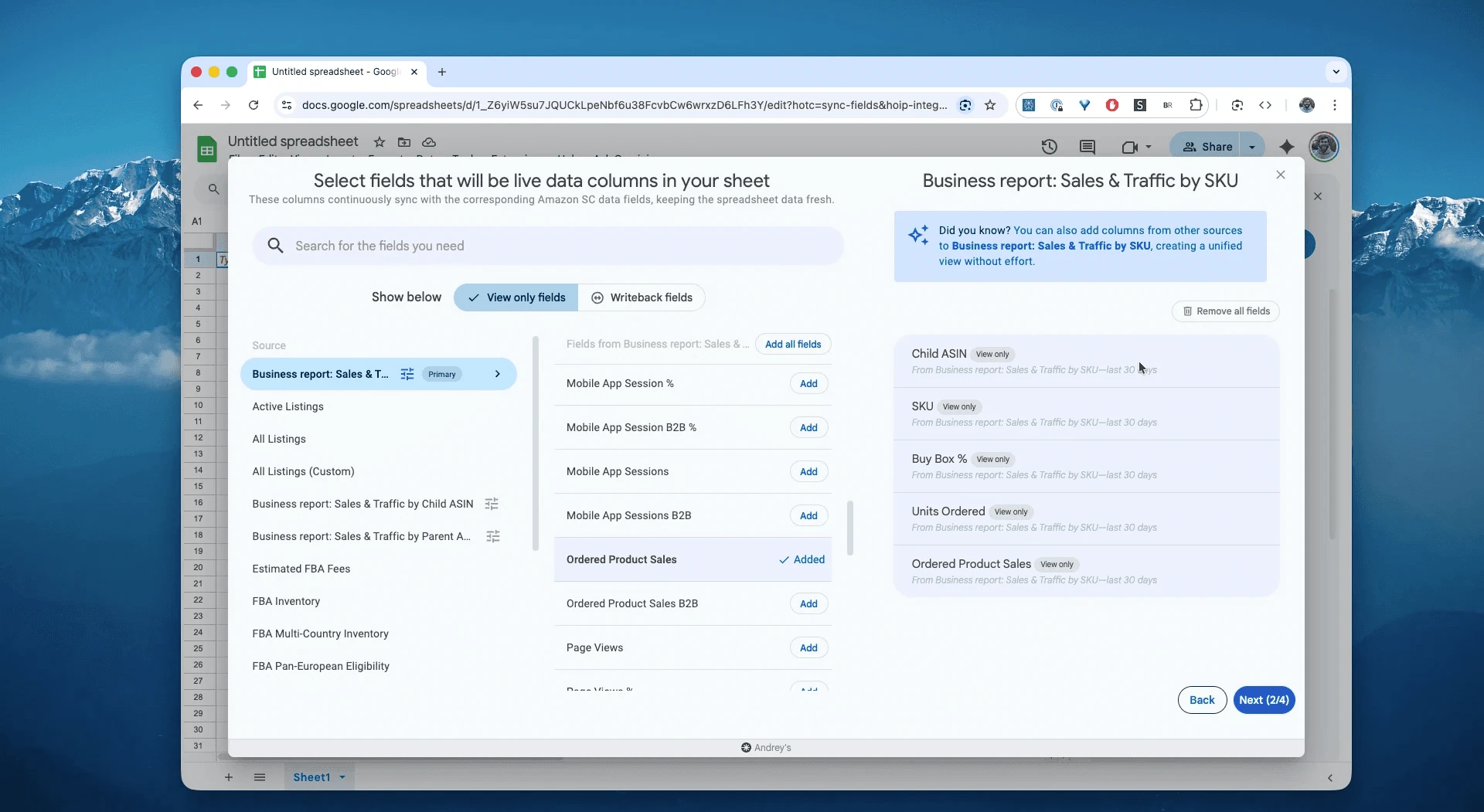
Task: Check the cloud save status icon
Action: coord(429,142)
